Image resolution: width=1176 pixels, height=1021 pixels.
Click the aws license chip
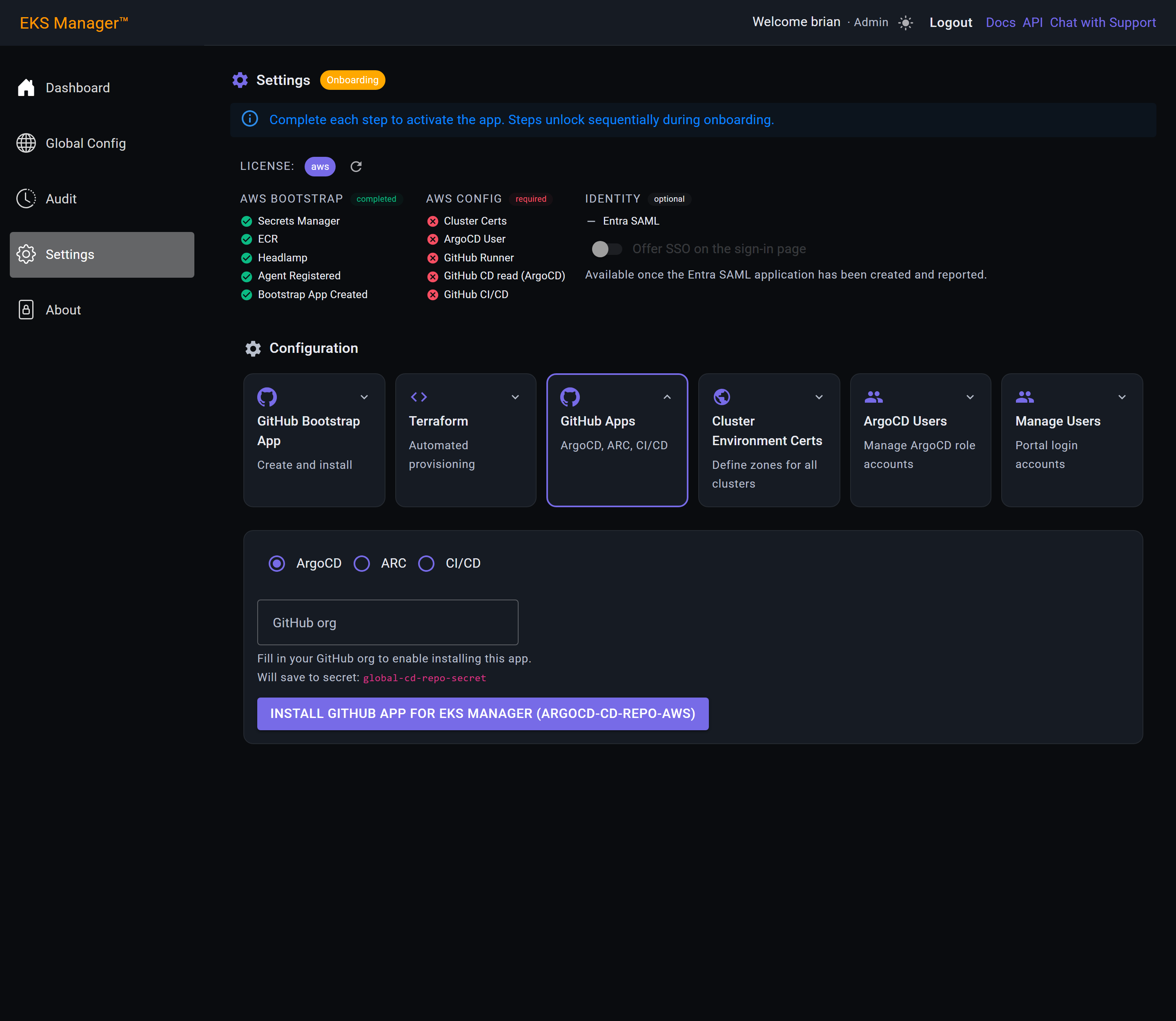320,166
